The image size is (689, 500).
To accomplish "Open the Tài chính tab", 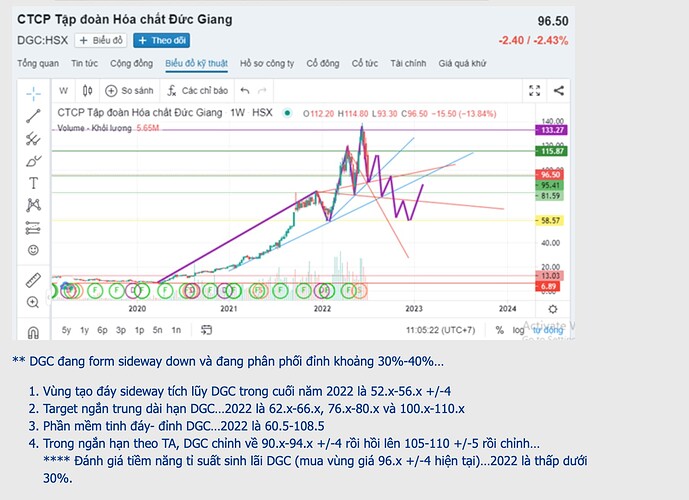I will click(x=408, y=63).
